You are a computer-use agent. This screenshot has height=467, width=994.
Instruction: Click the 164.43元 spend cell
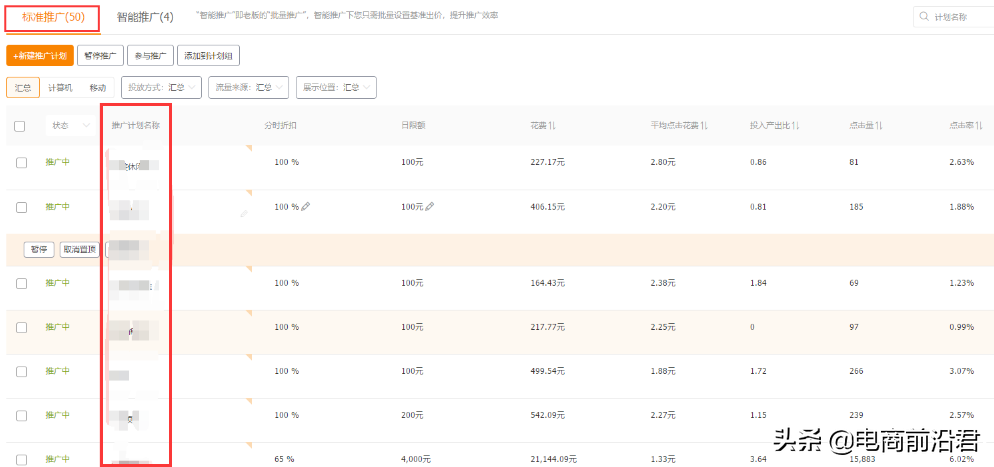coord(547,283)
